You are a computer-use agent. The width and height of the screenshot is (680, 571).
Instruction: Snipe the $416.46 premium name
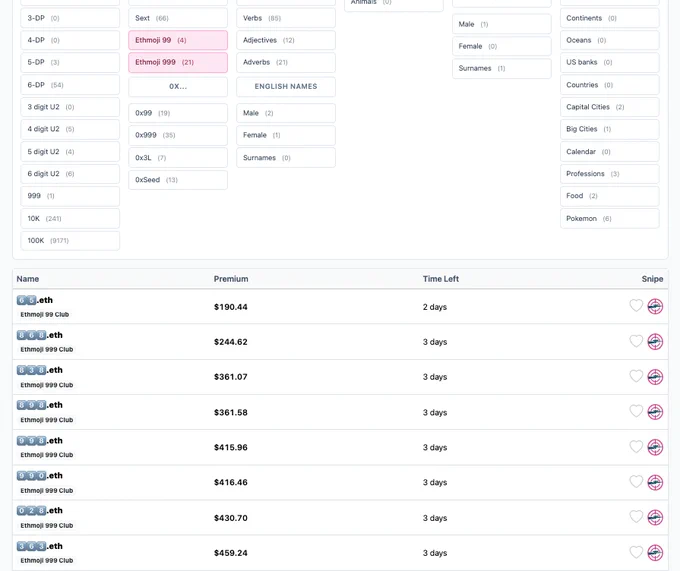(655, 482)
